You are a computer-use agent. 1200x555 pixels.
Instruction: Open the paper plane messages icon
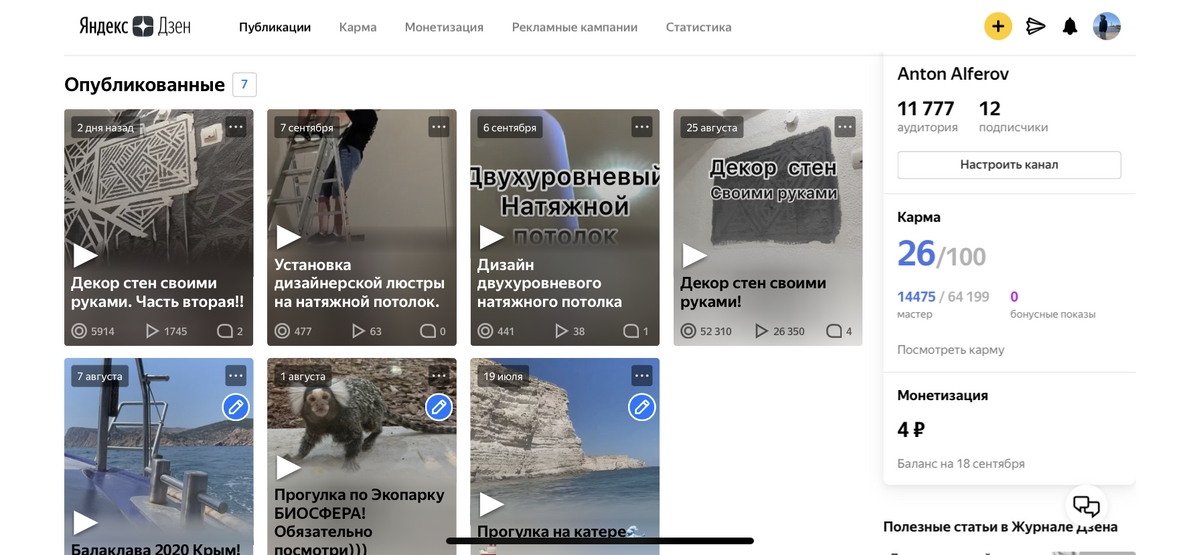(x=1036, y=26)
